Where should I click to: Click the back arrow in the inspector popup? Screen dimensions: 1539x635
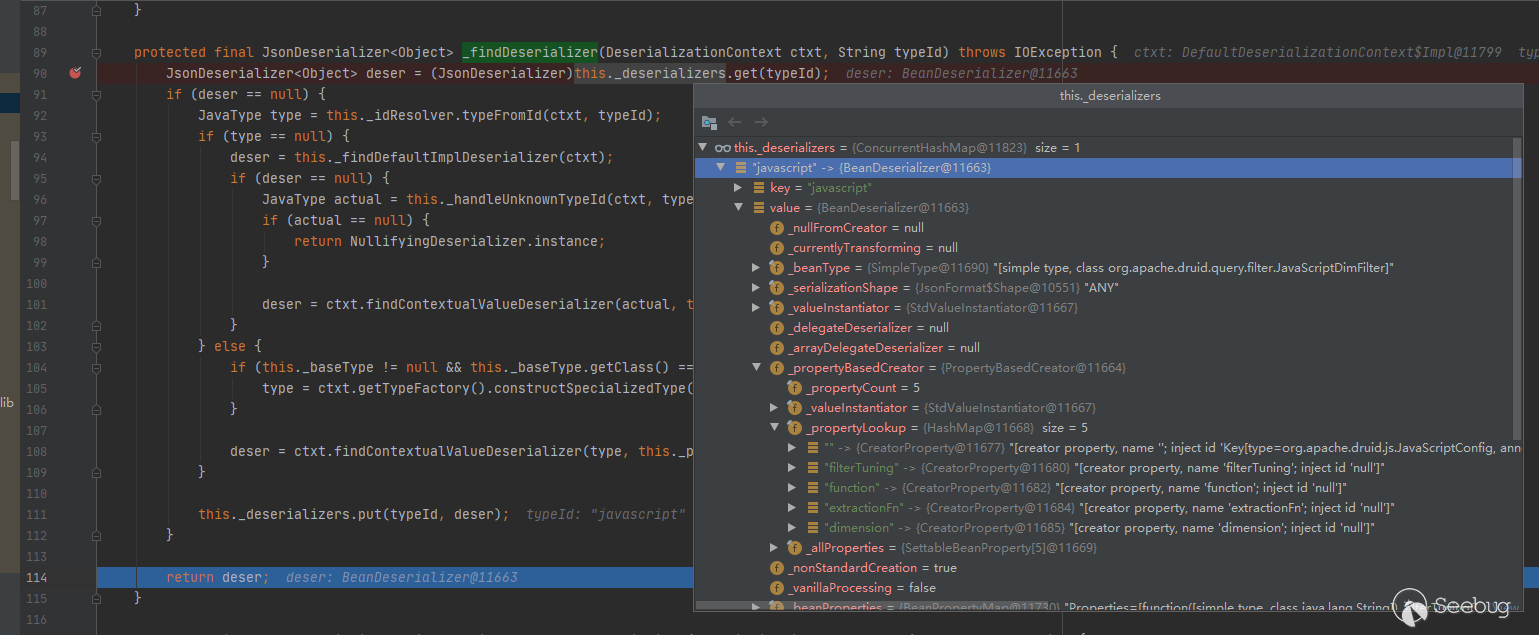click(735, 122)
